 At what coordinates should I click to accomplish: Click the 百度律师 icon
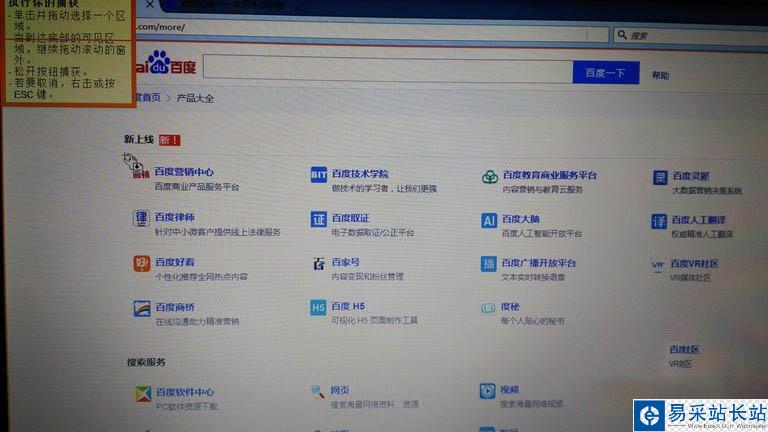click(x=141, y=217)
